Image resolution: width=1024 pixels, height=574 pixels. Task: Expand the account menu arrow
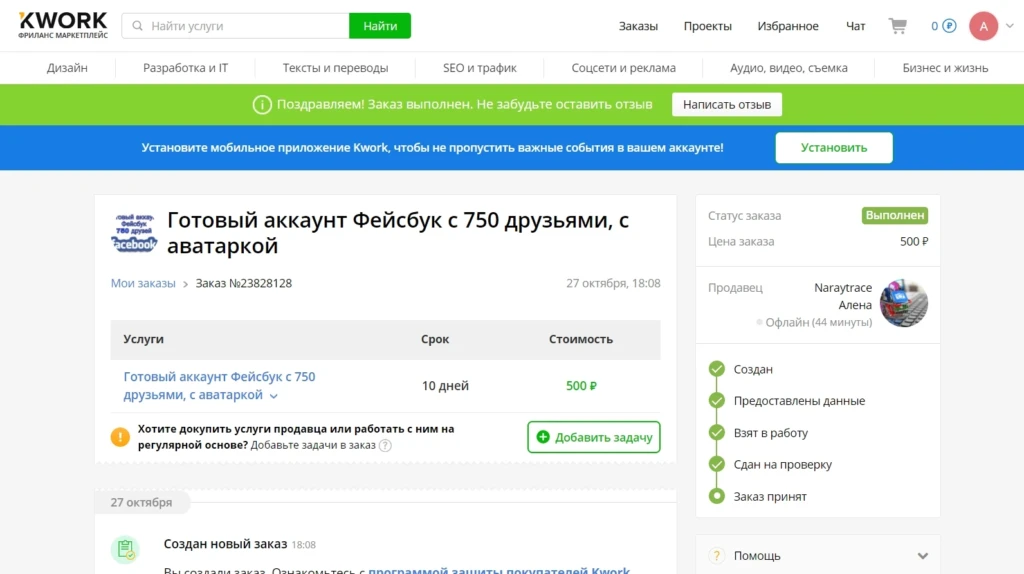pyautogui.click(x=1010, y=26)
